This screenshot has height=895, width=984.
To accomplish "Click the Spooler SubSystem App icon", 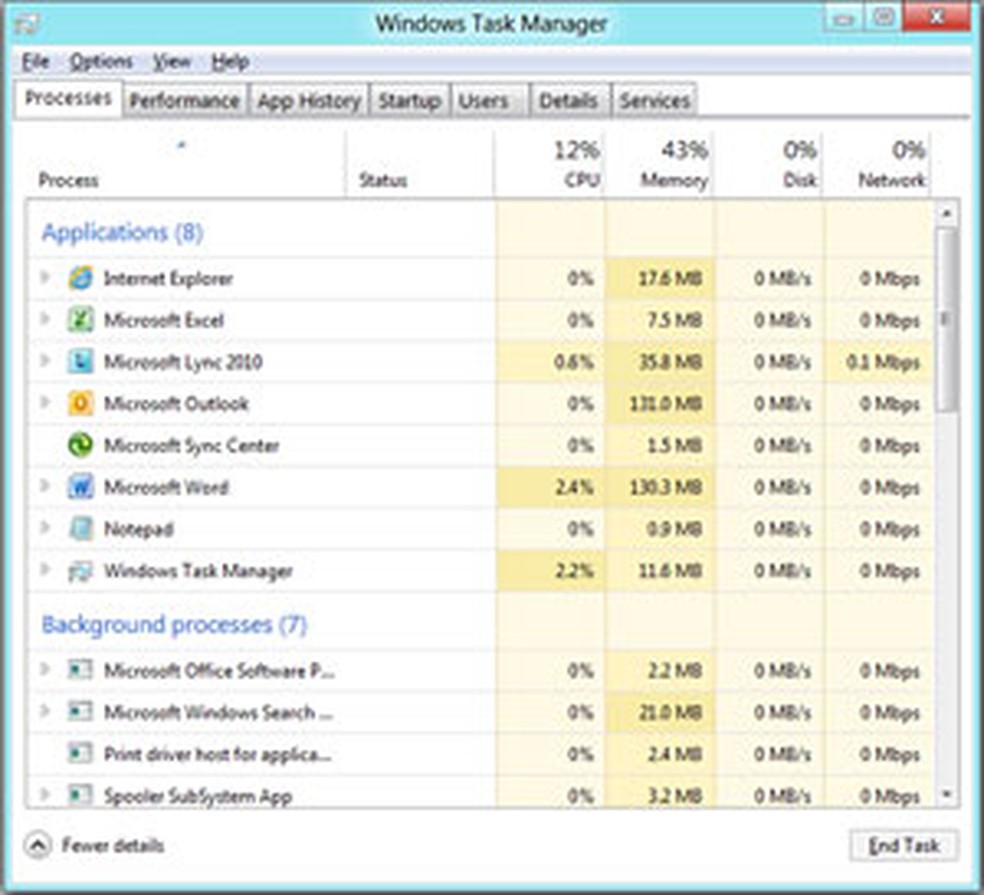I will (x=80, y=796).
